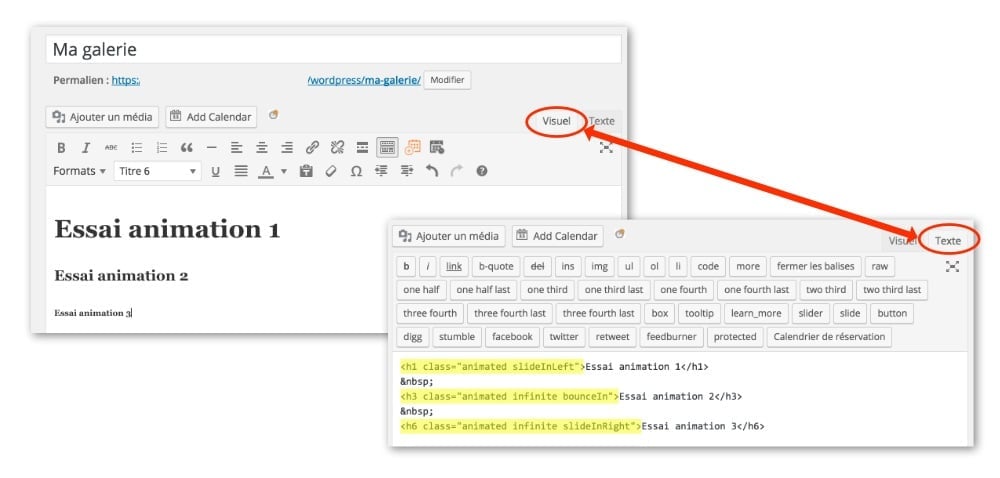Clear formatting with the eraser icon
1000x478 pixels.
click(x=330, y=171)
